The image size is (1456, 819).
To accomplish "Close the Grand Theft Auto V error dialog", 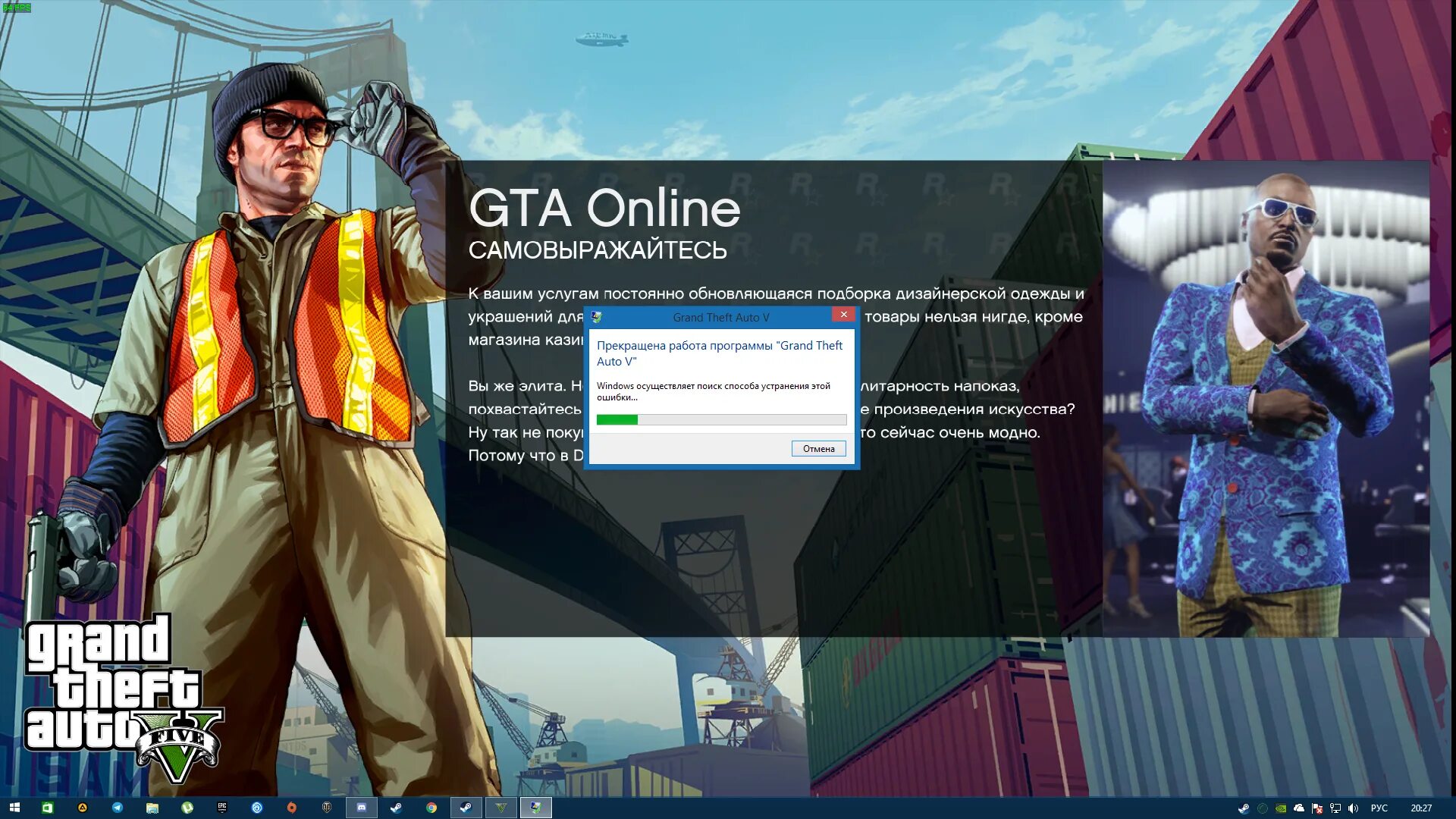I will tap(843, 315).
